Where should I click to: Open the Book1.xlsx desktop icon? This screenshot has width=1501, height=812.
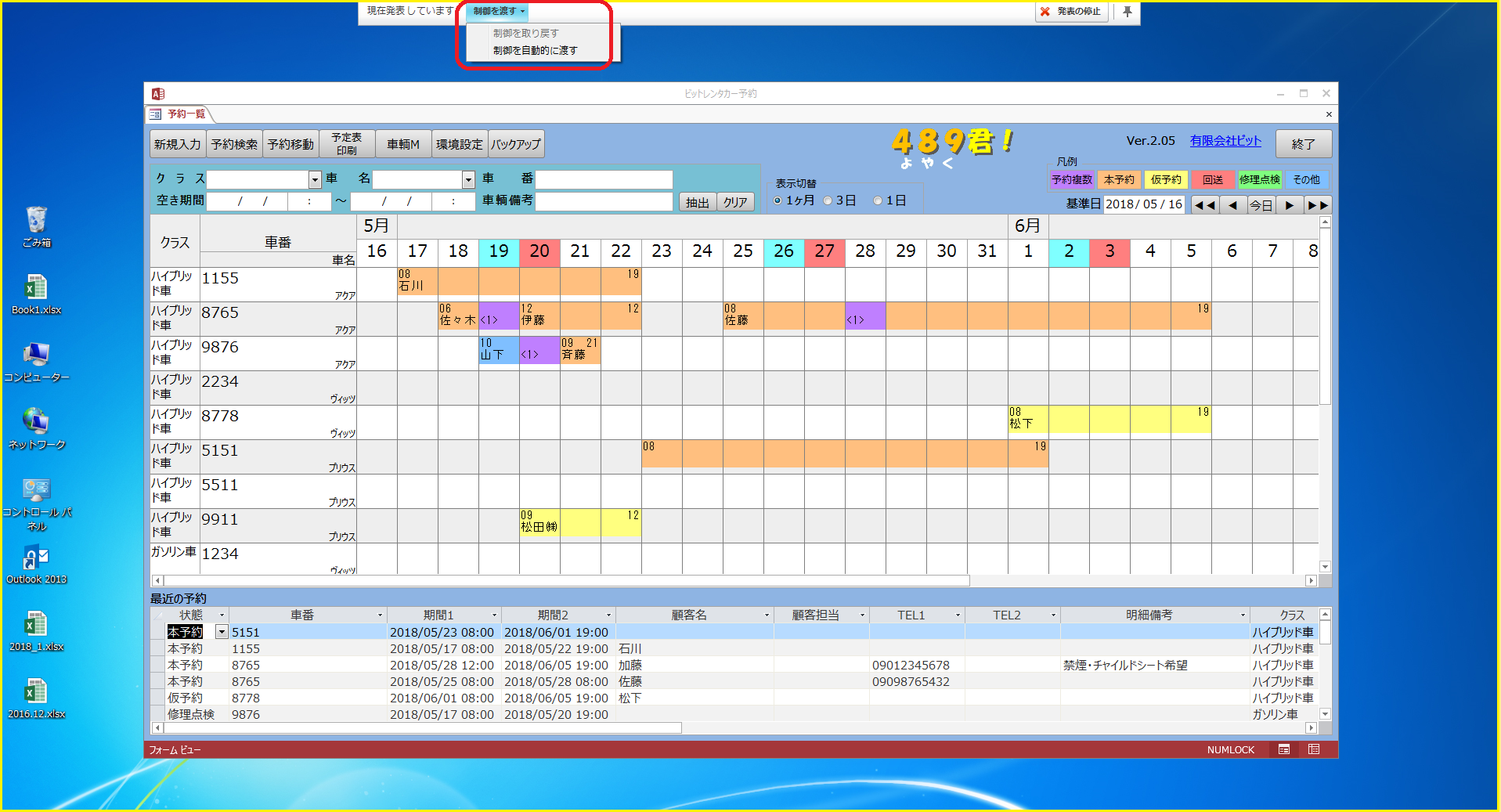tap(36, 294)
